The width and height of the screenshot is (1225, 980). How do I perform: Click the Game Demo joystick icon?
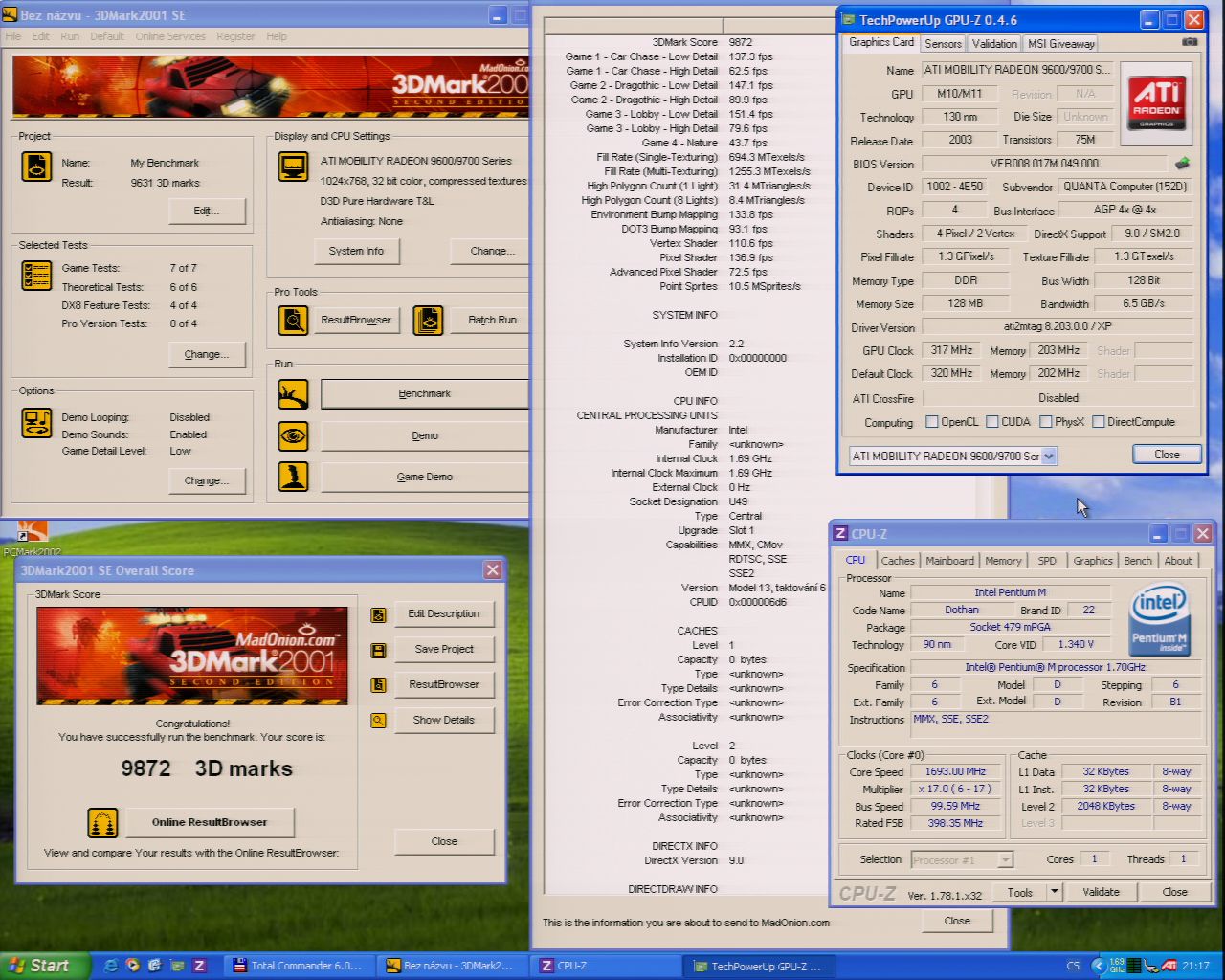293,477
